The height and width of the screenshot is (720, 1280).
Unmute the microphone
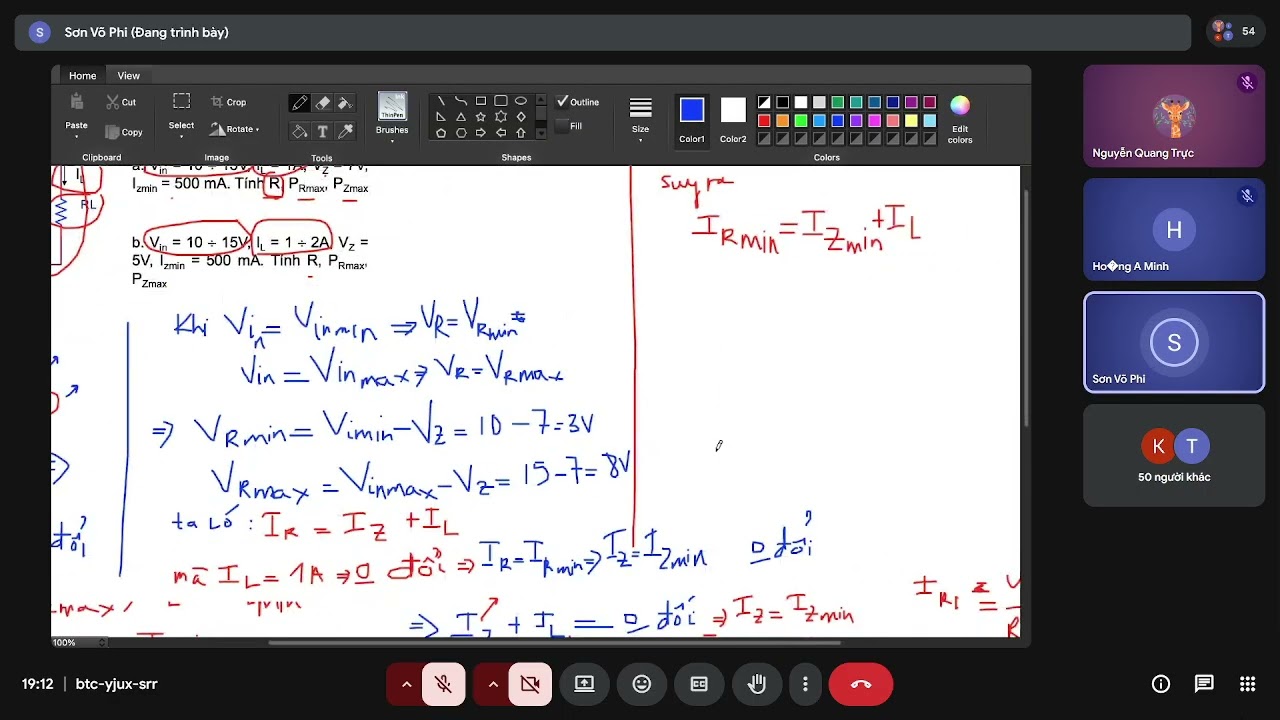[x=444, y=684]
